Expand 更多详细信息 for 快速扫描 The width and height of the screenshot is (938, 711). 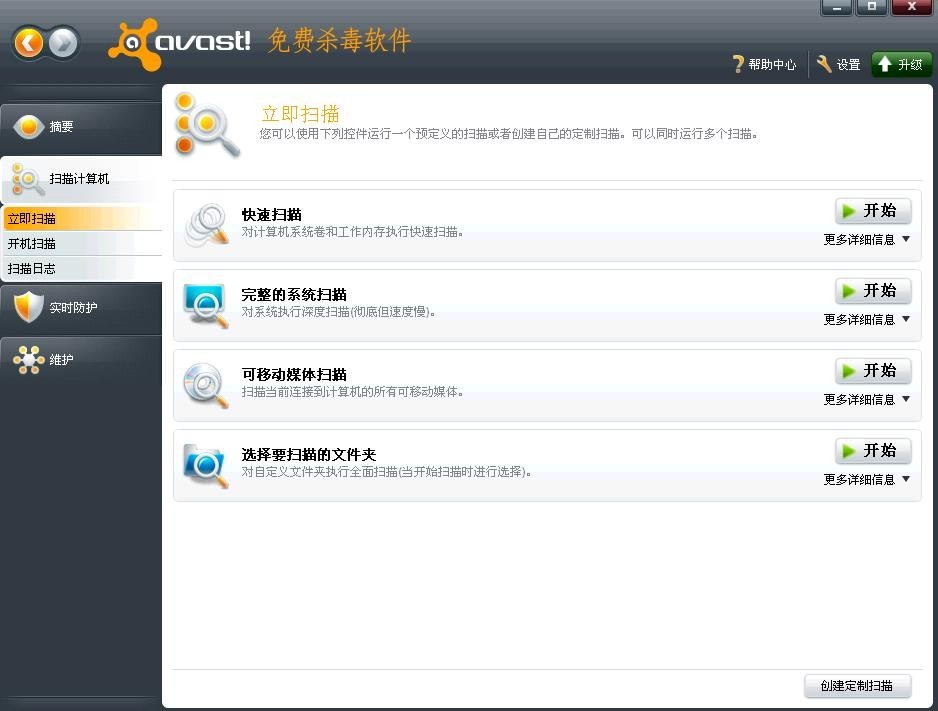point(866,240)
